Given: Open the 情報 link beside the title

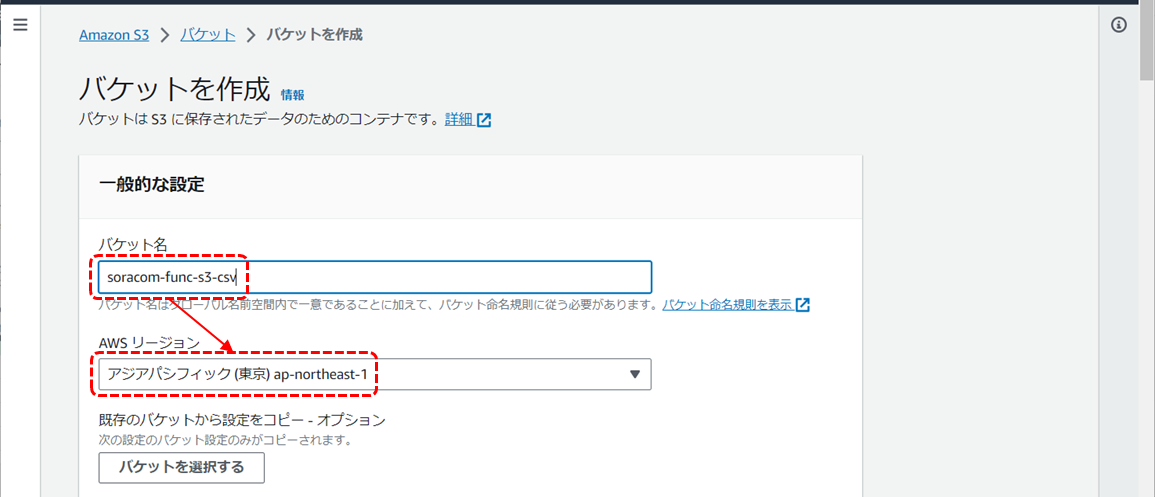Looking at the screenshot, I should point(292,95).
